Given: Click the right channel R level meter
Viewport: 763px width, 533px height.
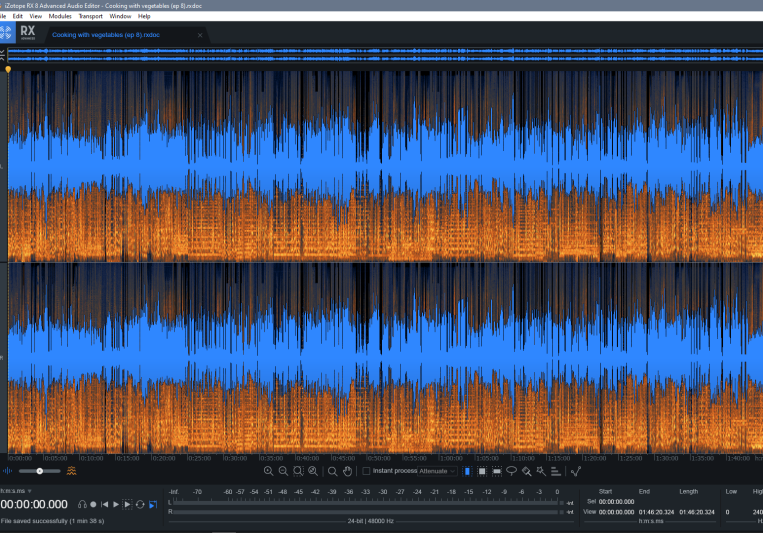Looking at the screenshot, I should pos(365,512).
